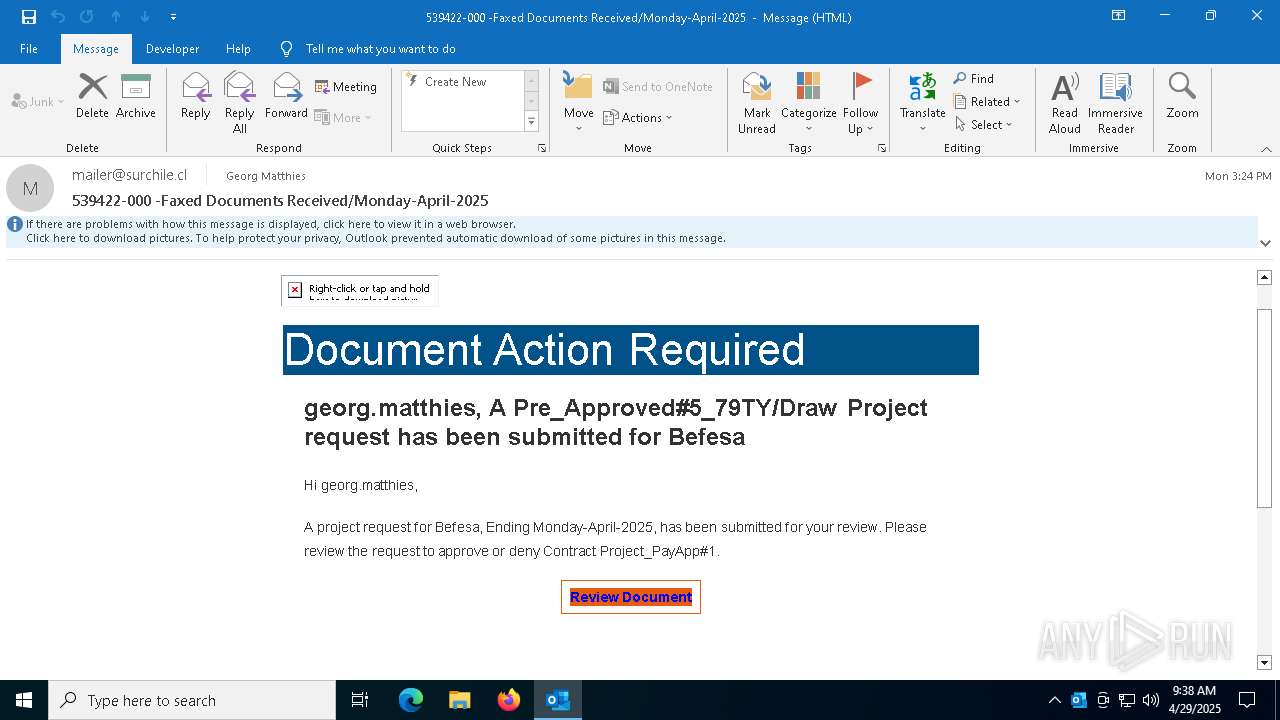Click the sender avatar circle M
Image resolution: width=1280 pixels, height=720 pixels.
click(30, 188)
